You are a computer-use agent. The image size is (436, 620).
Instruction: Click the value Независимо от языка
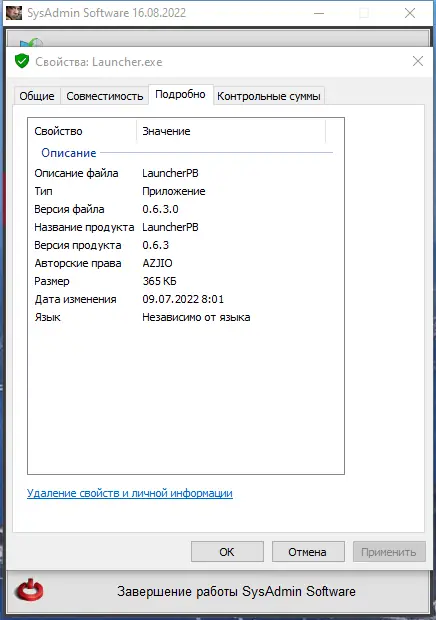click(x=196, y=317)
